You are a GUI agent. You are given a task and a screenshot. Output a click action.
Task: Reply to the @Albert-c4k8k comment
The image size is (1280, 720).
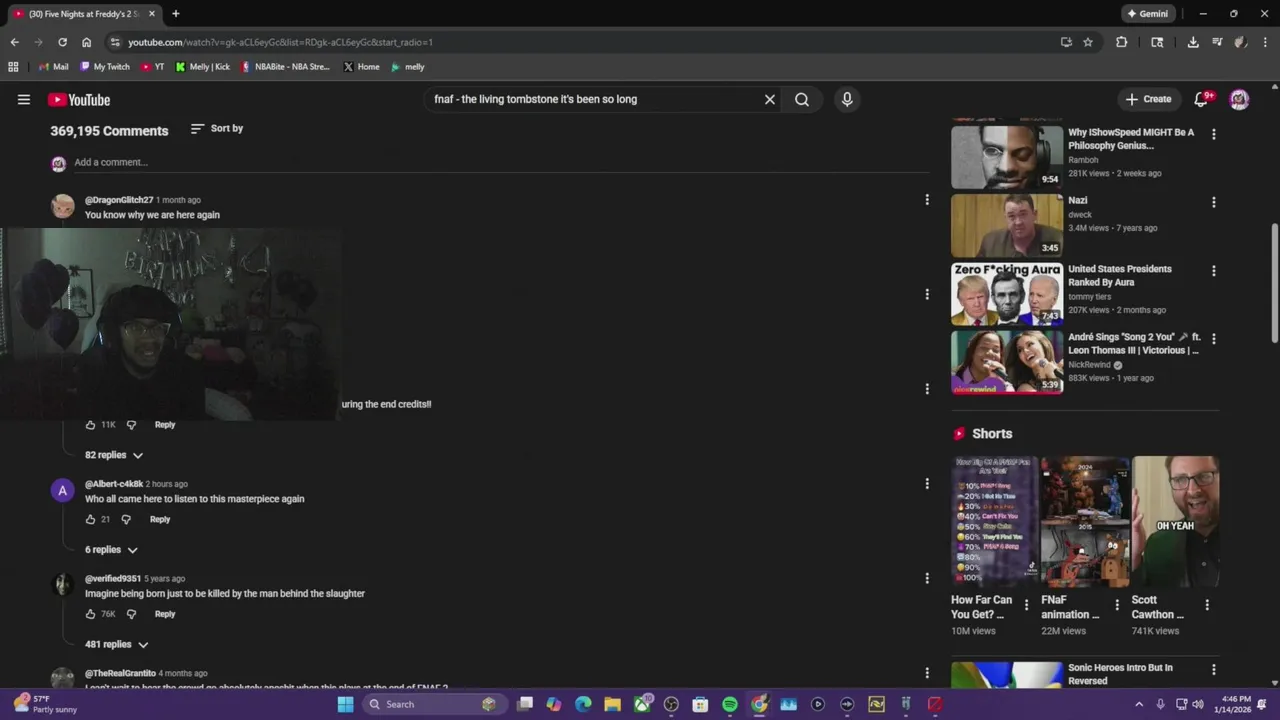[x=160, y=519]
